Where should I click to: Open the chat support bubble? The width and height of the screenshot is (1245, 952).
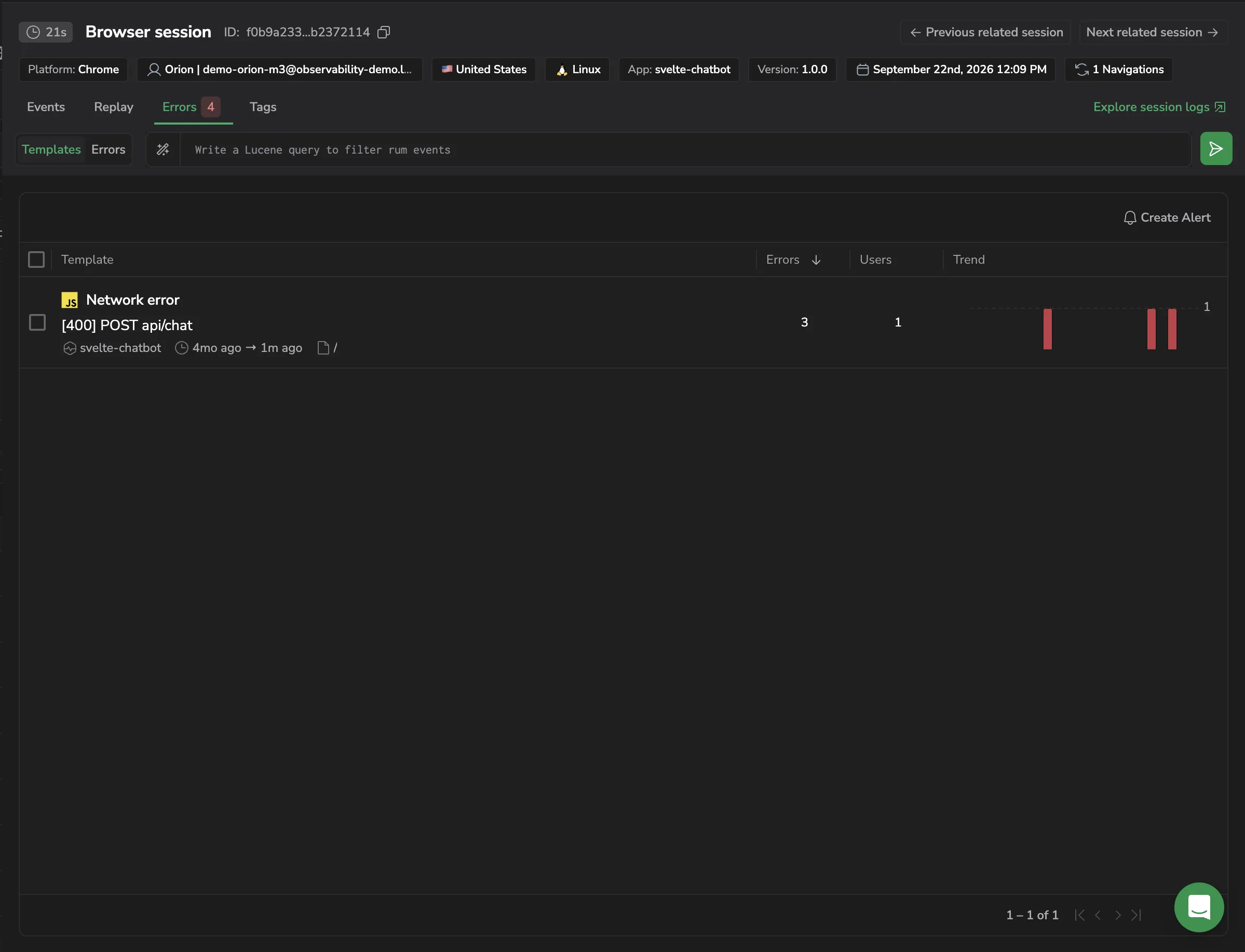pos(1199,907)
